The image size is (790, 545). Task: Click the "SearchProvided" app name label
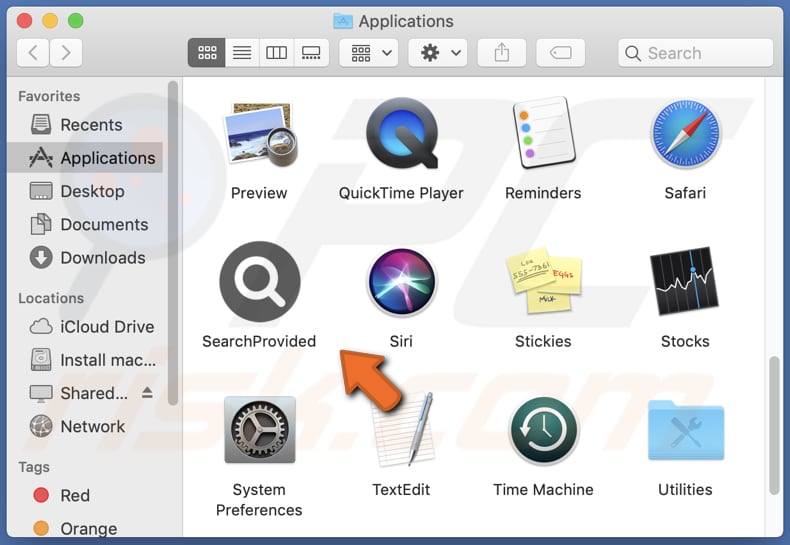coord(259,342)
